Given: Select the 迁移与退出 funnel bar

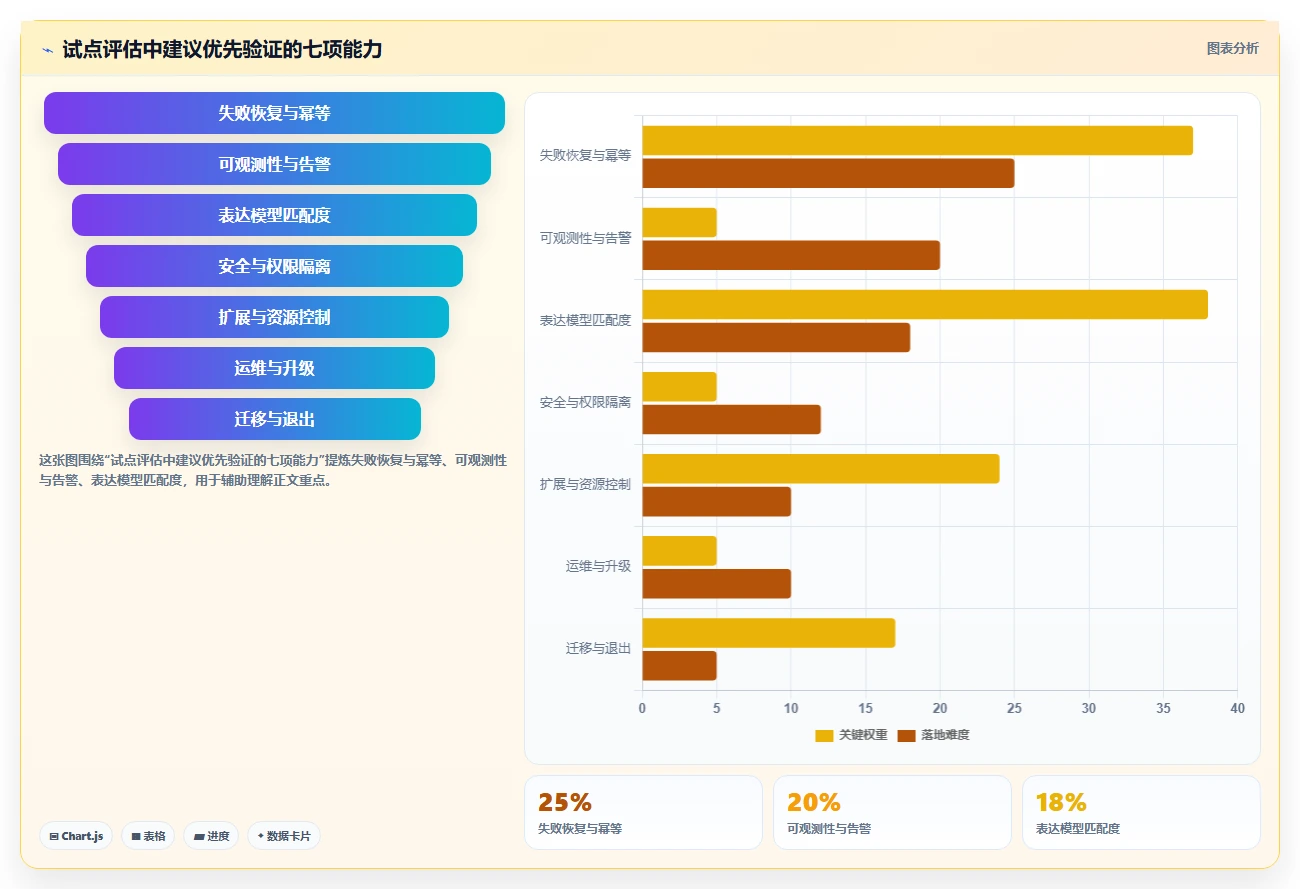Looking at the screenshot, I should 274,419.
